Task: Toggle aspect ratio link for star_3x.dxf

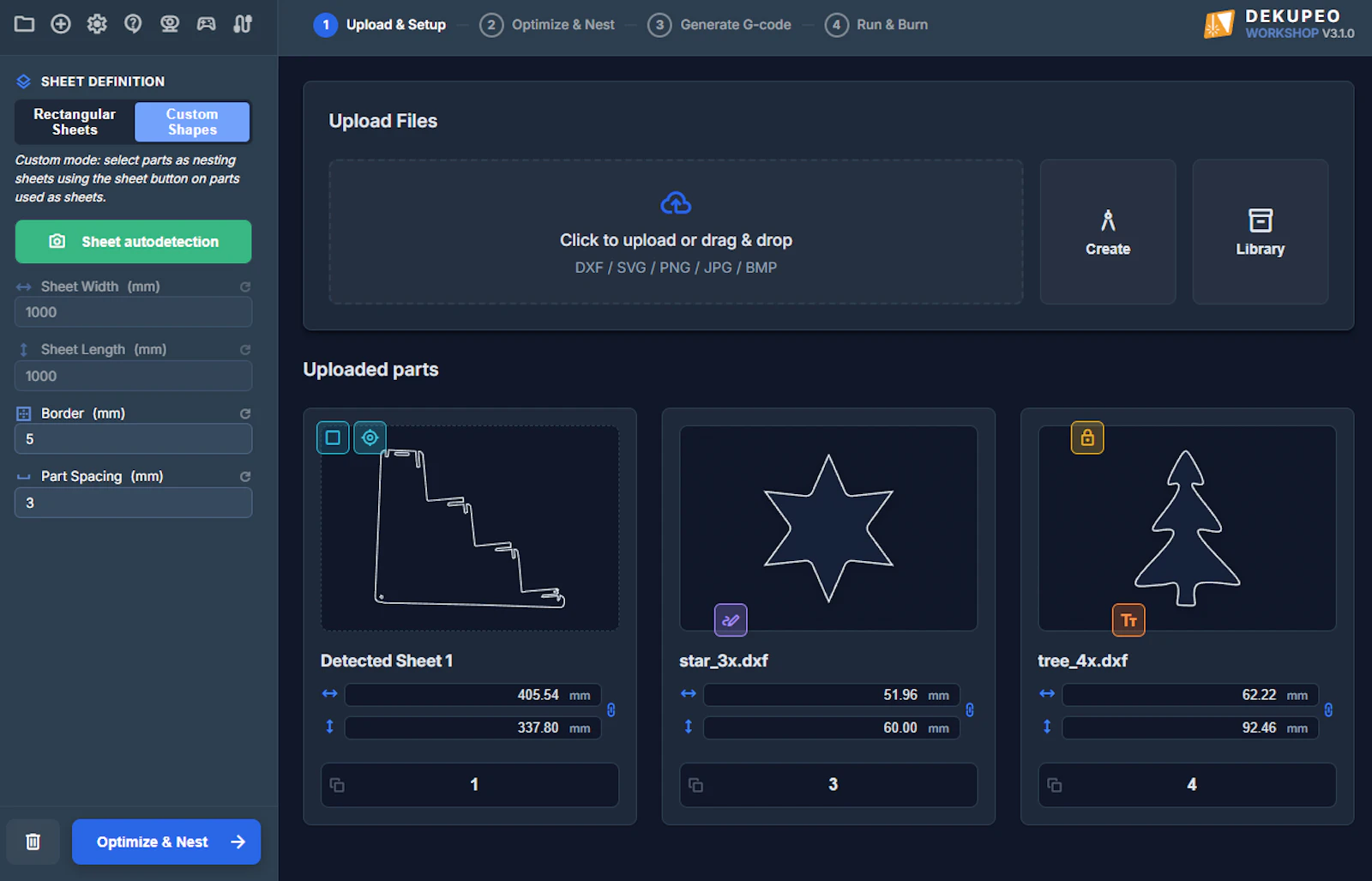Action: pos(970,710)
